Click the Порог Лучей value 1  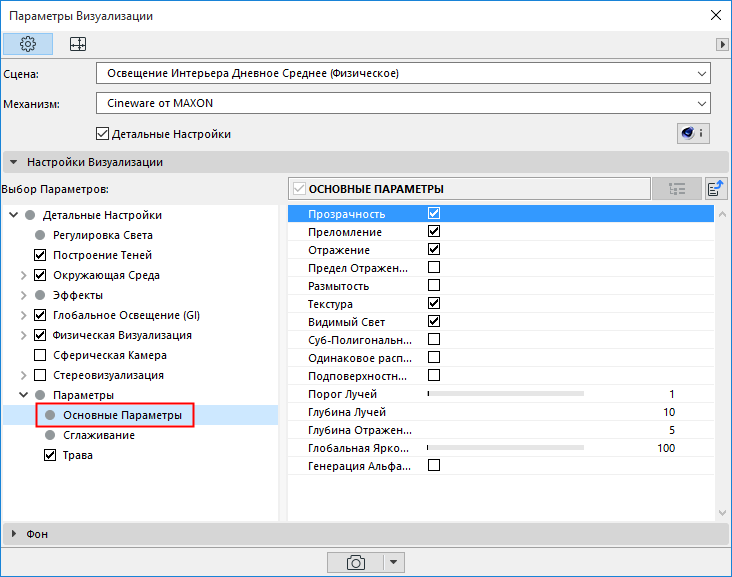[671, 394]
